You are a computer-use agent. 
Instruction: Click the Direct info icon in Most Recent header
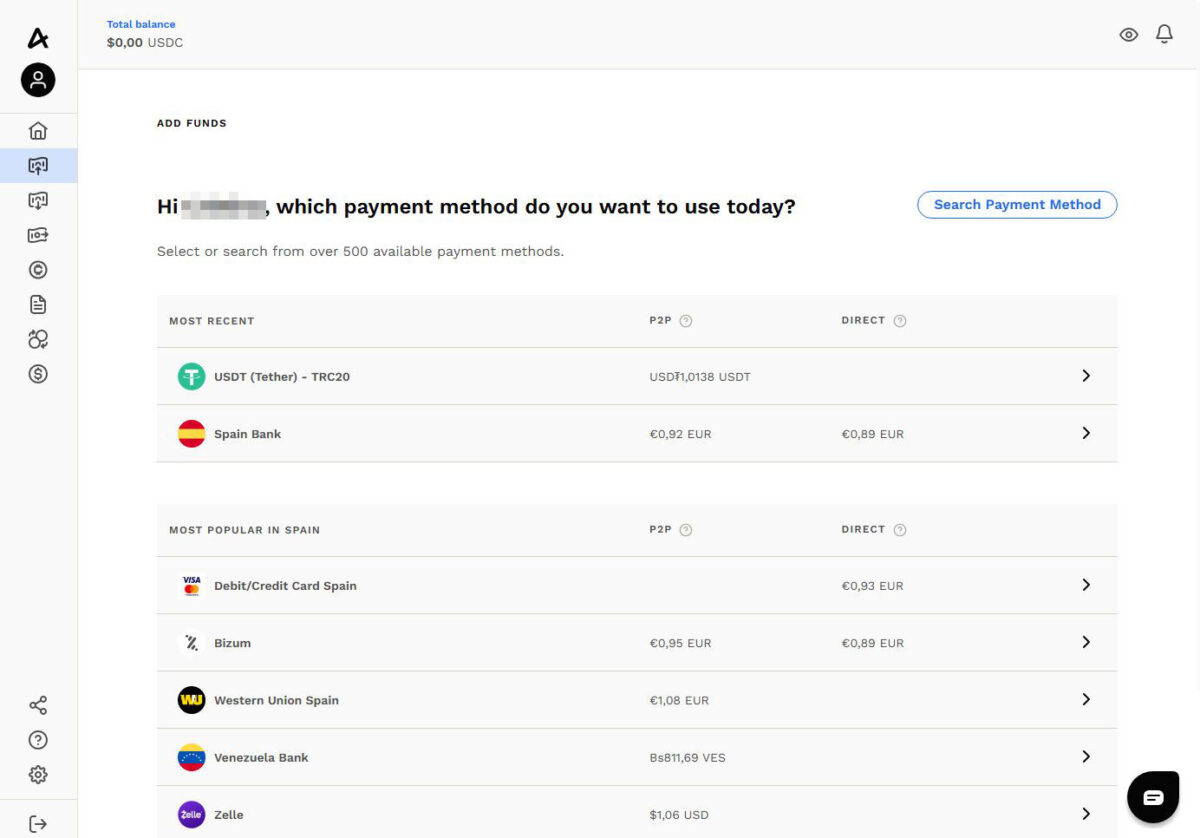900,321
